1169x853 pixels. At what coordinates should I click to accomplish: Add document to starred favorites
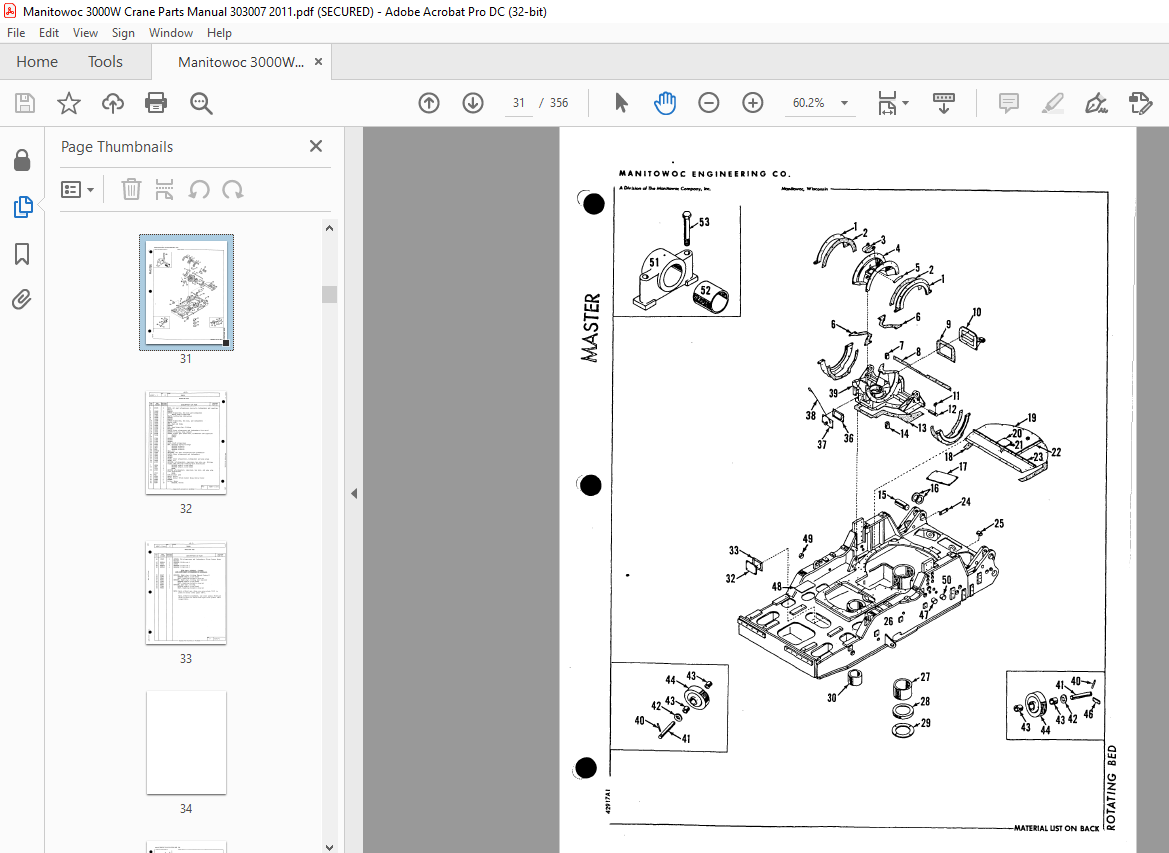69,103
